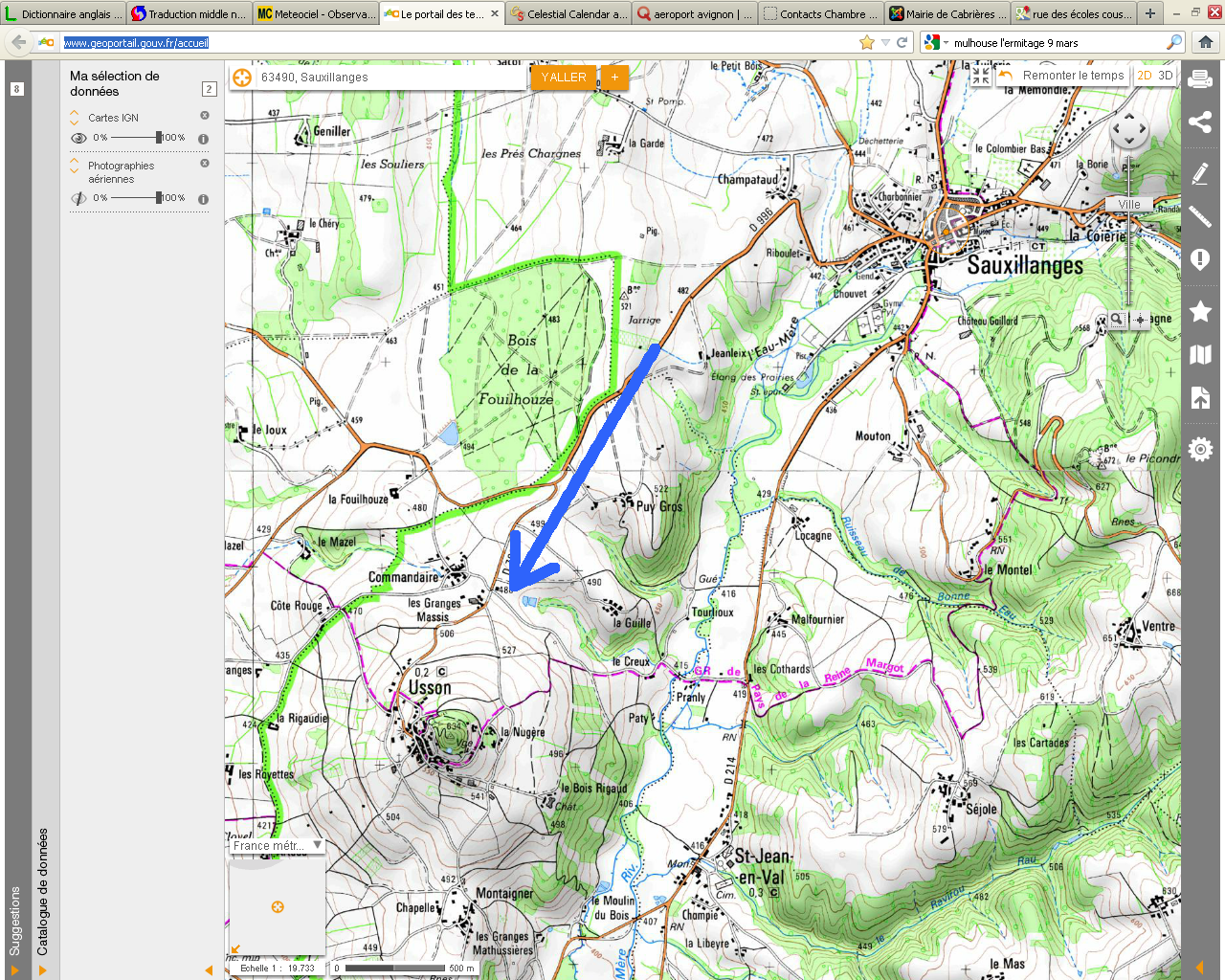Expand the Catalogue de données panel

[x=42, y=890]
